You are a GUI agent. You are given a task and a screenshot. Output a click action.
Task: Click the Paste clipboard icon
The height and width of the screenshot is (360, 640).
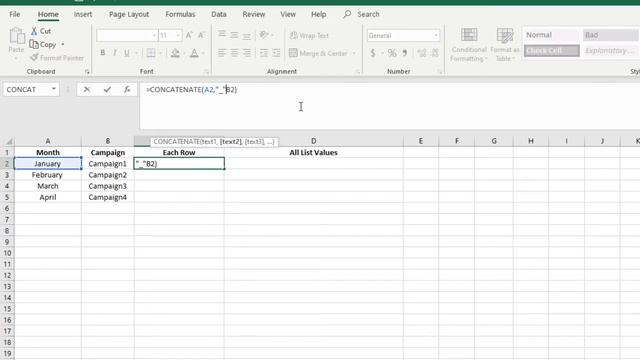(16, 36)
